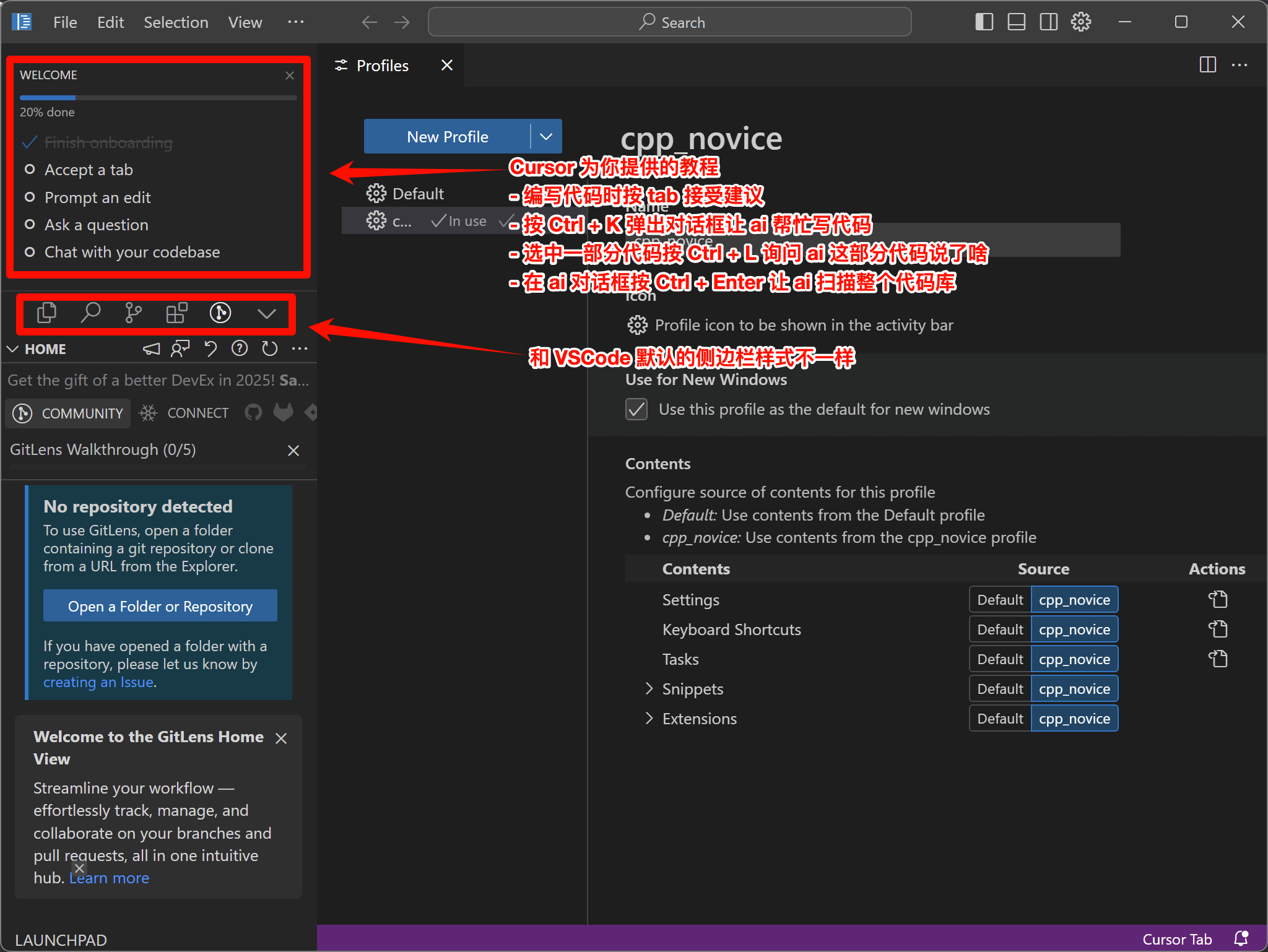The height and width of the screenshot is (952, 1268).
Task: Select the COMMUNITY tab
Action: click(69, 413)
